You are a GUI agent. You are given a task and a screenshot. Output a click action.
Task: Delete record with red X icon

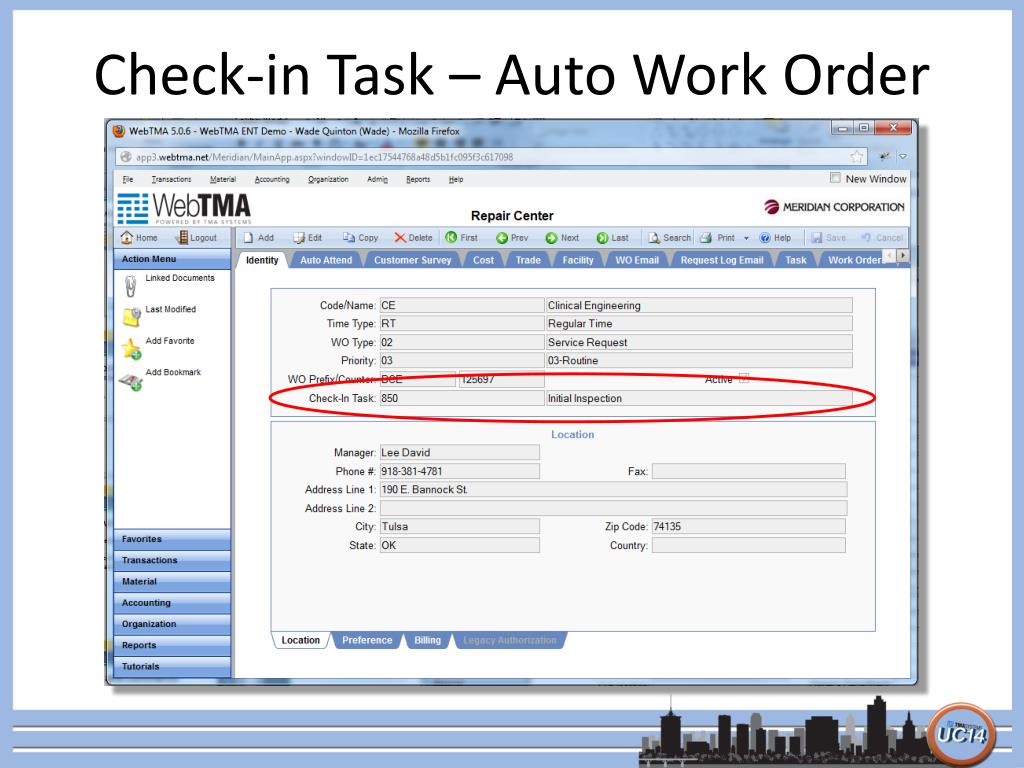pos(413,238)
